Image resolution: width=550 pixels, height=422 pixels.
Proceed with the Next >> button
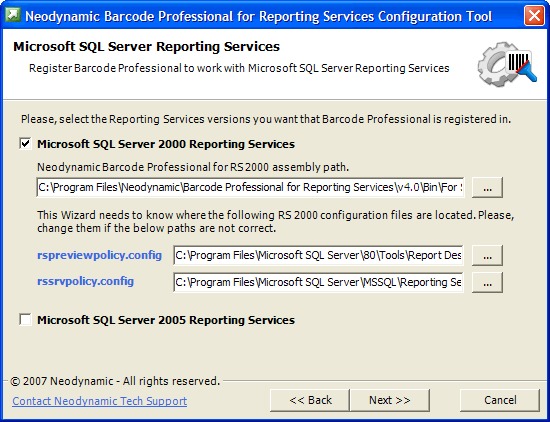pos(390,400)
